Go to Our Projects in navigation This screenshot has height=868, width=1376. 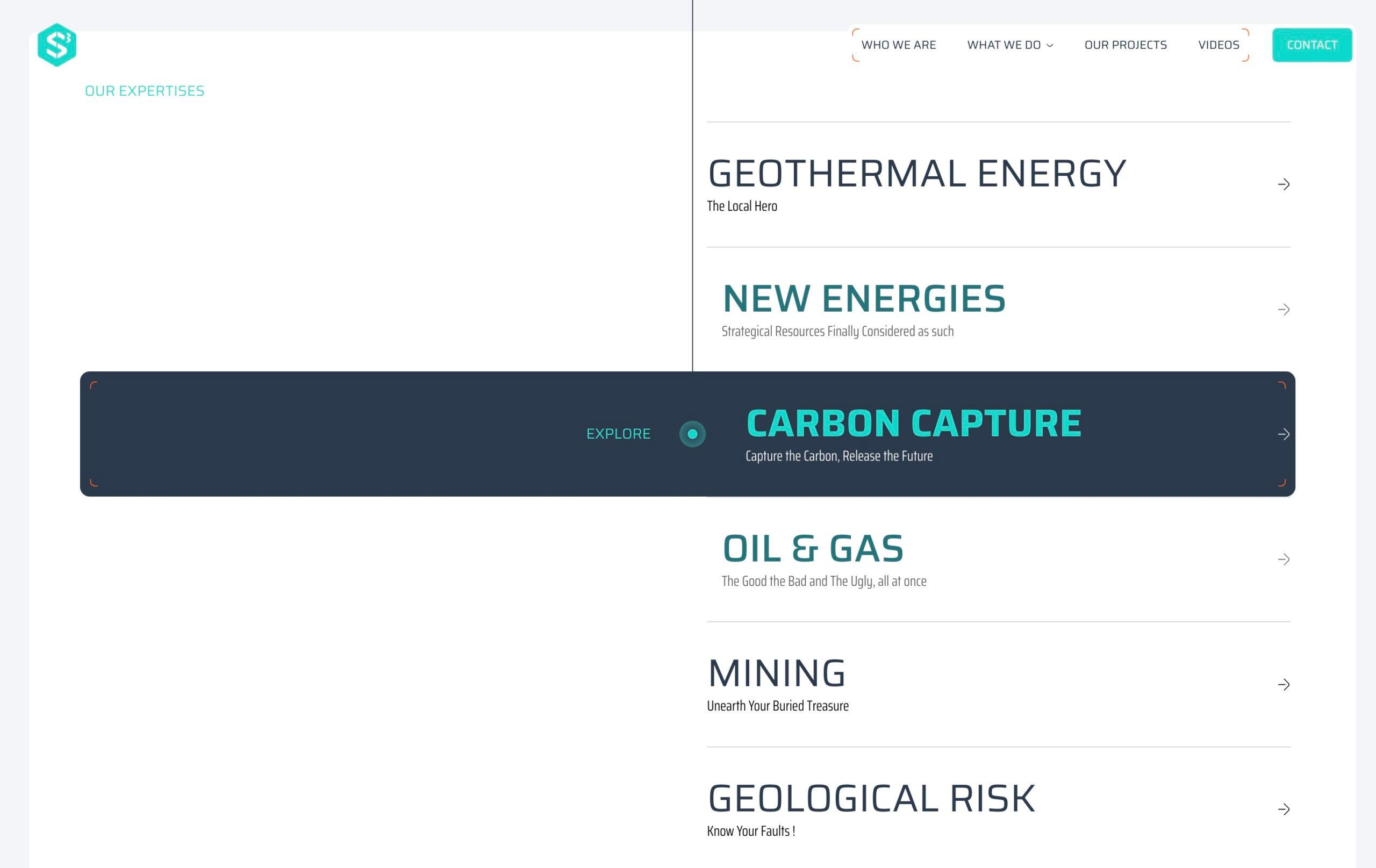point(1125,45)
